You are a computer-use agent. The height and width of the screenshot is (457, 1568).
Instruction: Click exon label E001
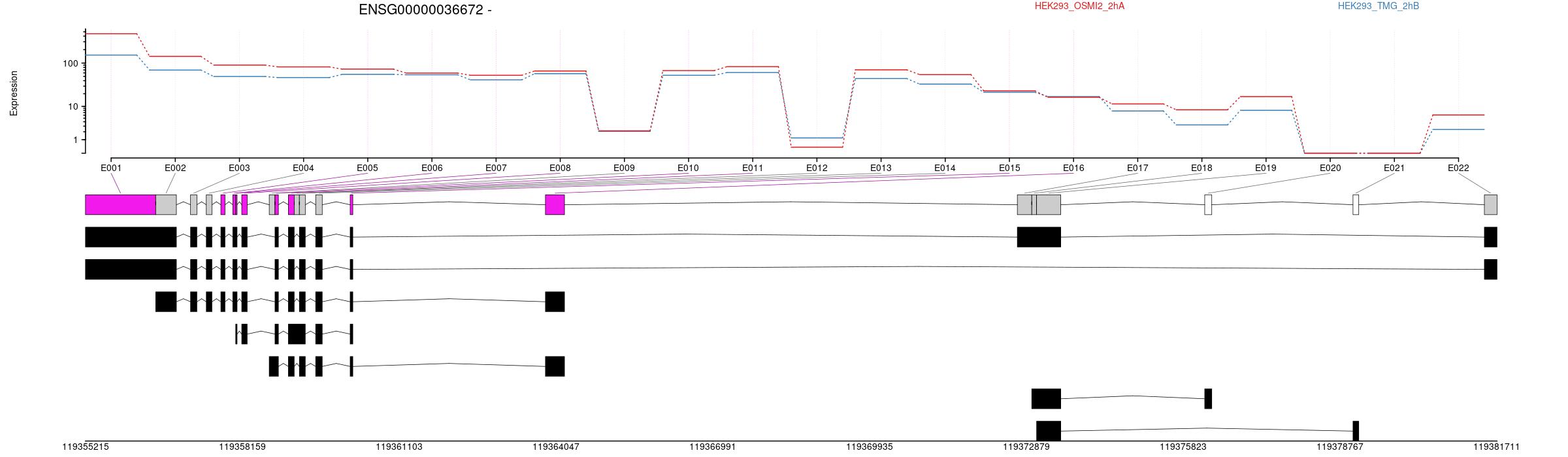point(111,168)
